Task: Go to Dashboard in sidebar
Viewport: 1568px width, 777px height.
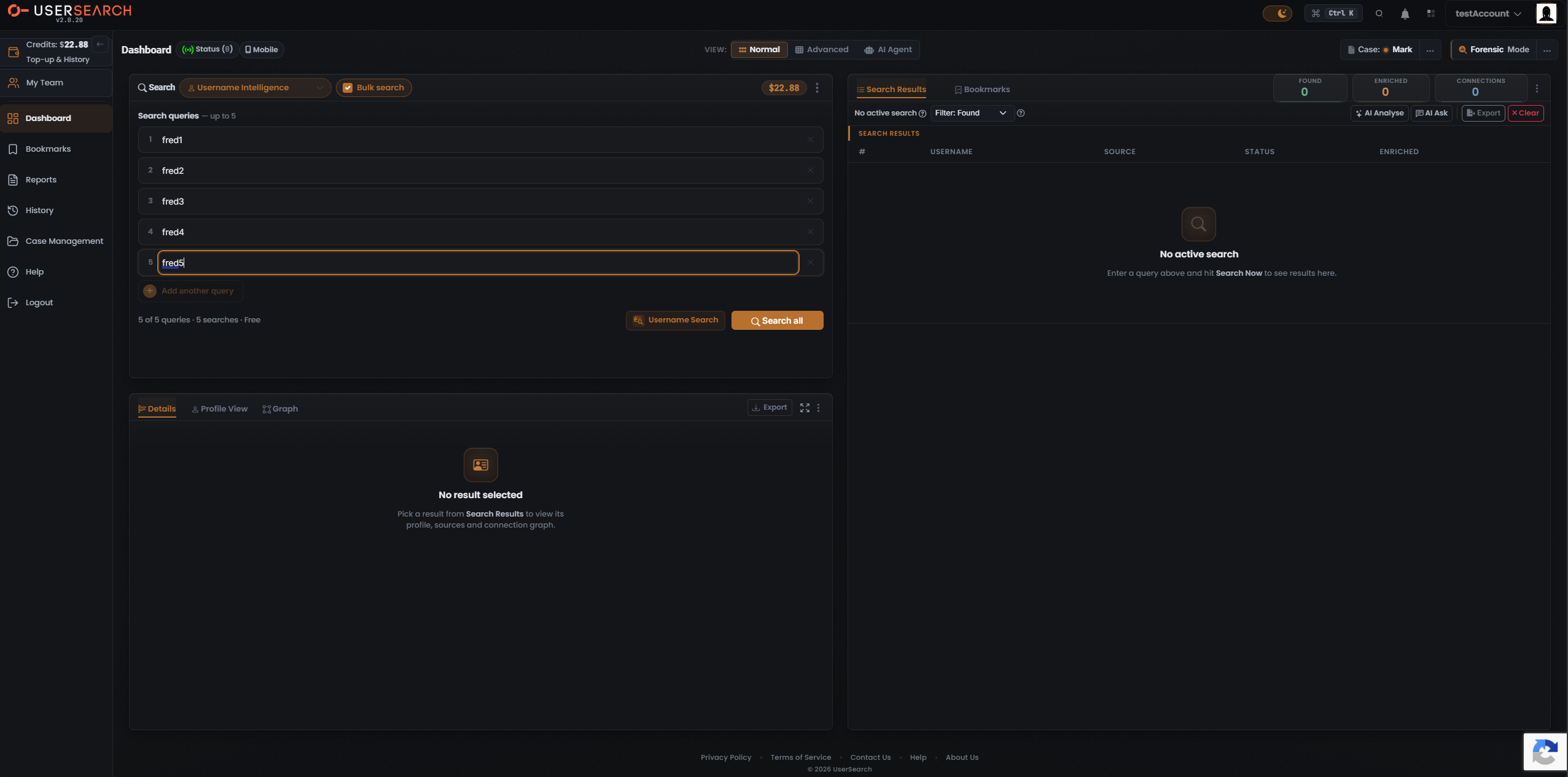Action: [x=56, y=118]
